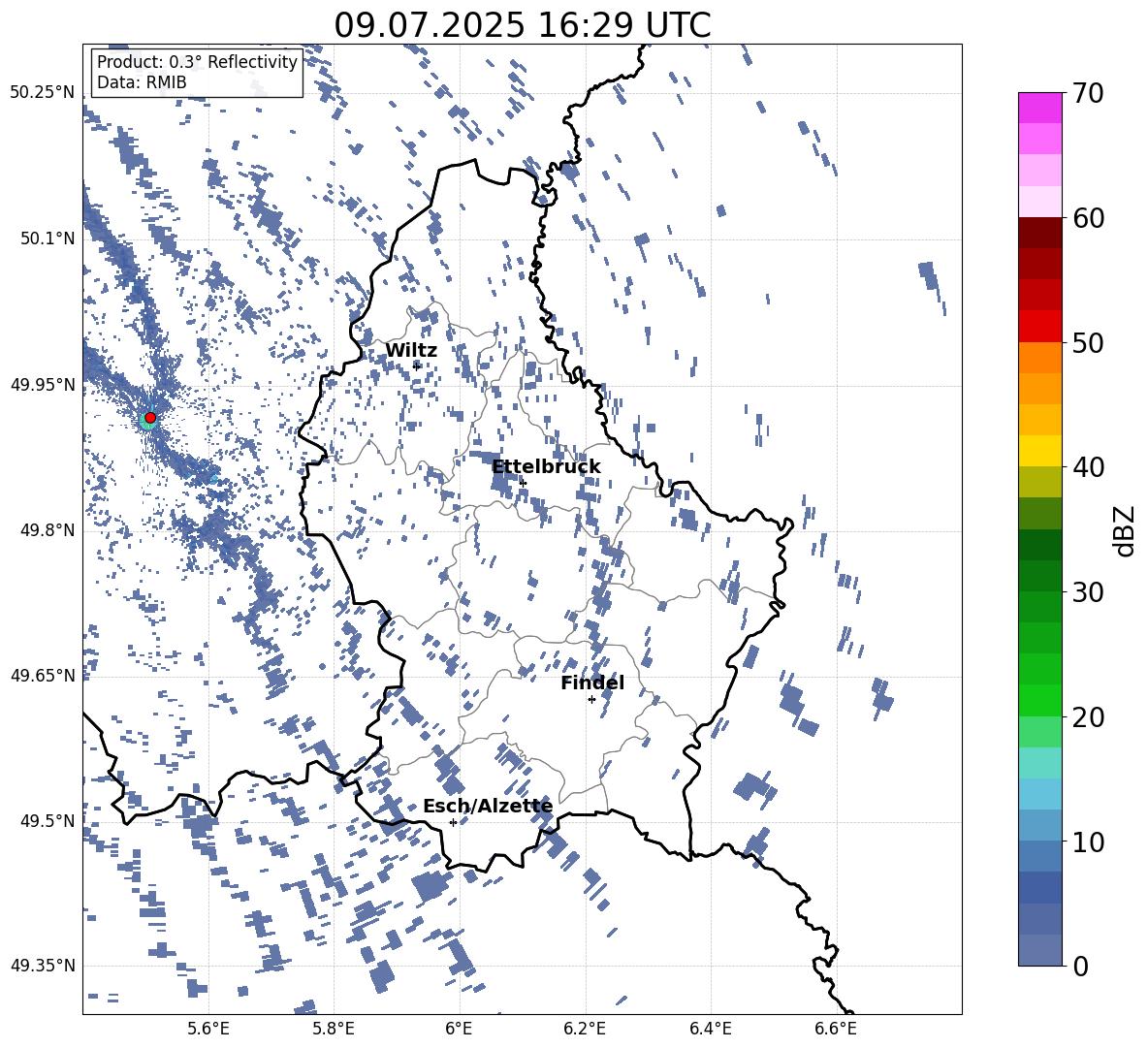Click the 6°E longitude label
Screen dimensions: 1148x1048
[x=459, y=1029]
